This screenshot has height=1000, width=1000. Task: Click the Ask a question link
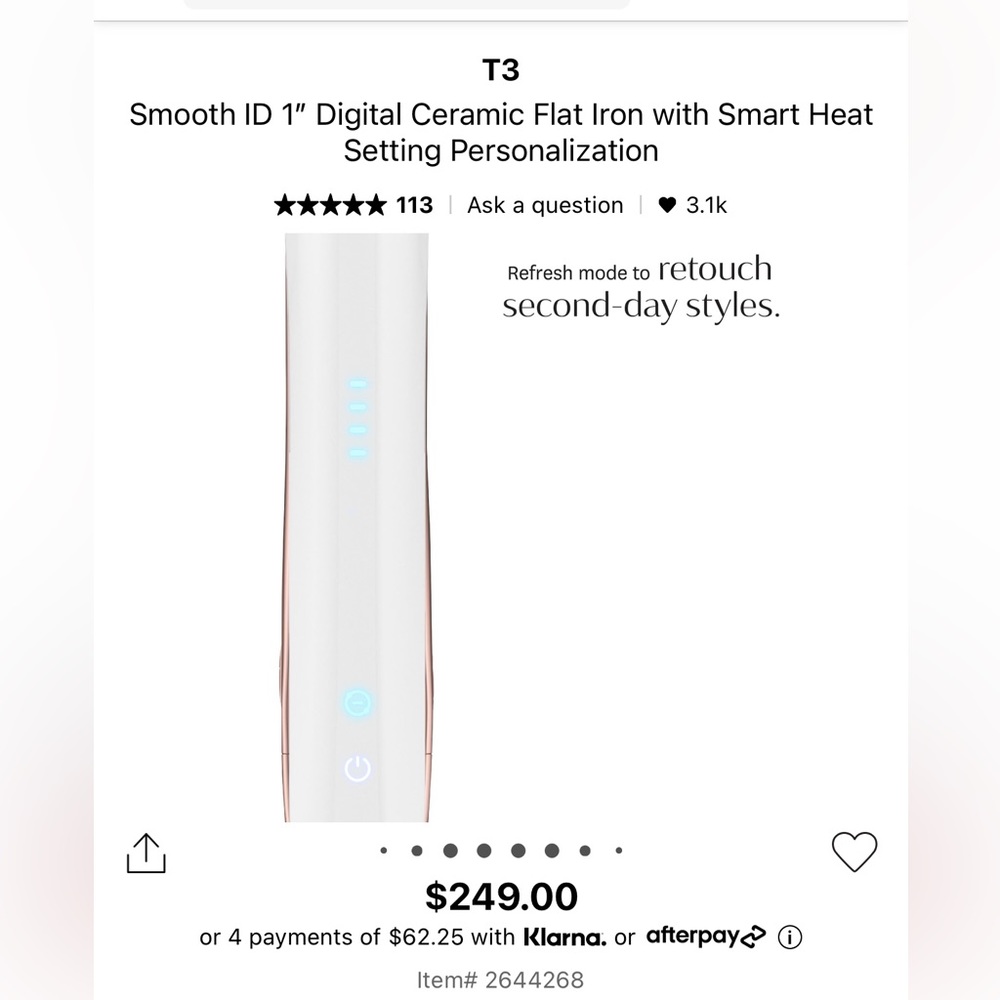point(545,206)
